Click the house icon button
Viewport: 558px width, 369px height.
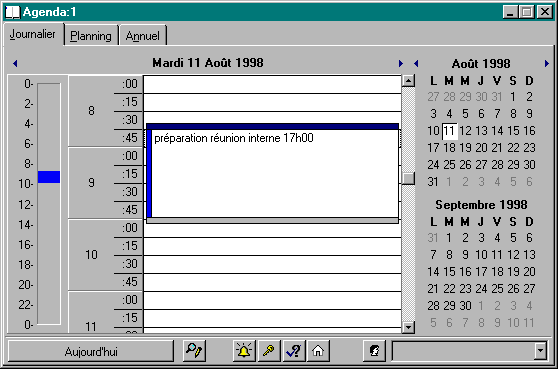(318, 351)
